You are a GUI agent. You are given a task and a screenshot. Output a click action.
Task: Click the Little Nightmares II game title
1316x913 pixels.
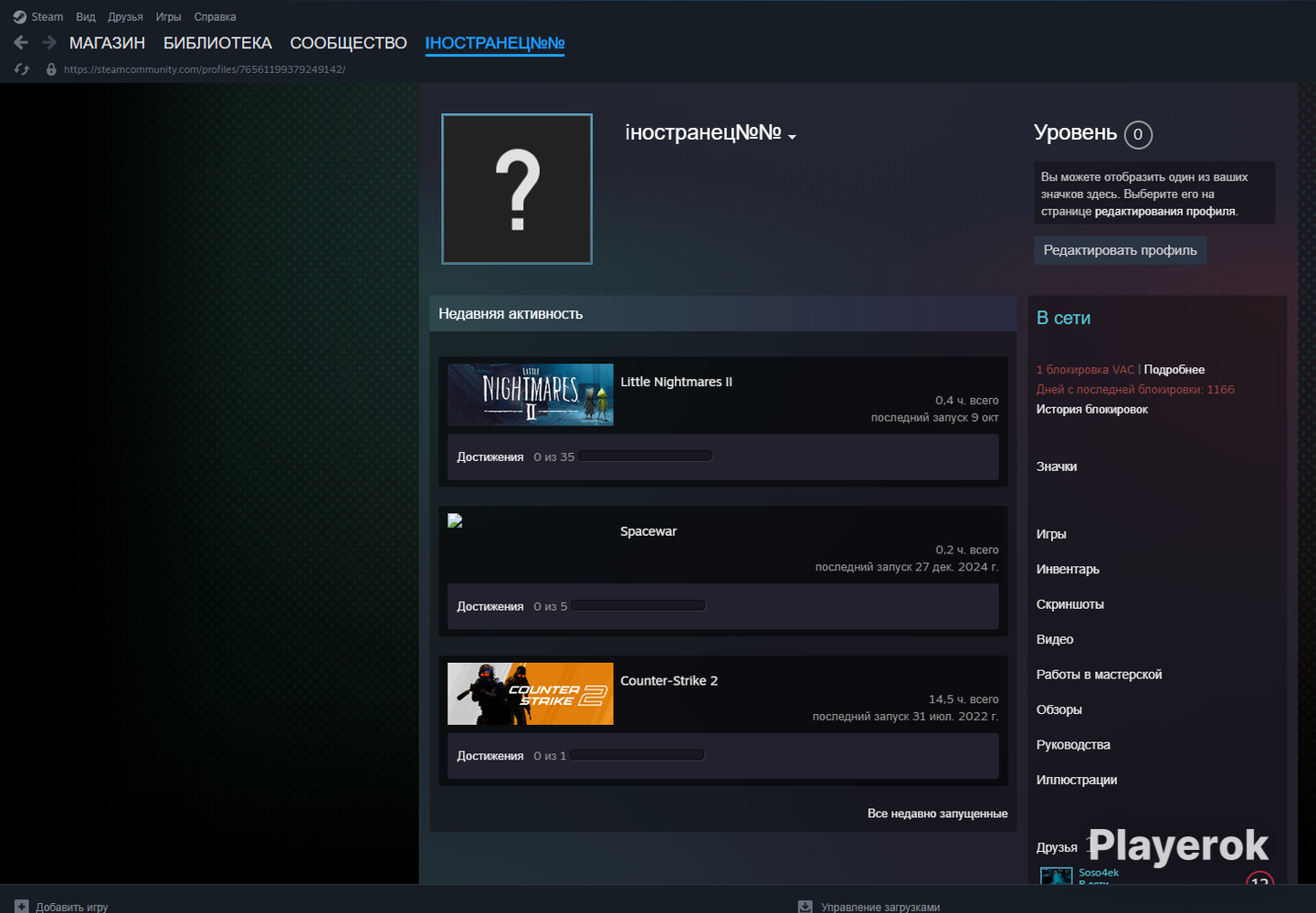677,382
